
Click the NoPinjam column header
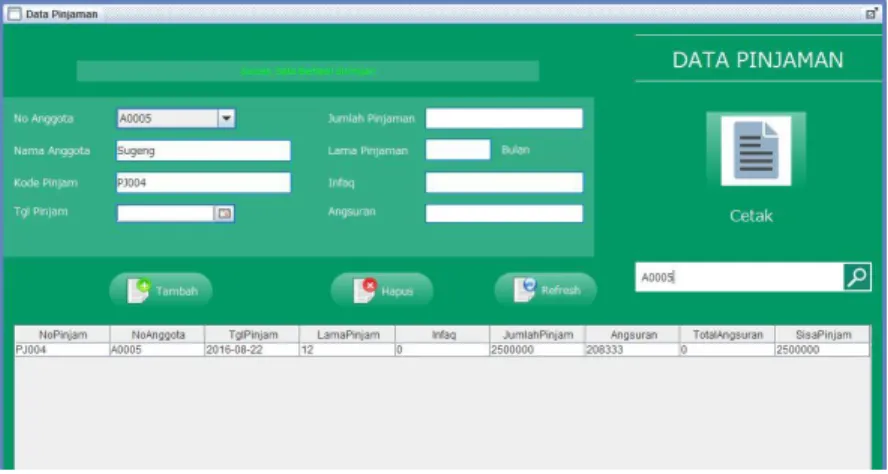tap(62, 335)
